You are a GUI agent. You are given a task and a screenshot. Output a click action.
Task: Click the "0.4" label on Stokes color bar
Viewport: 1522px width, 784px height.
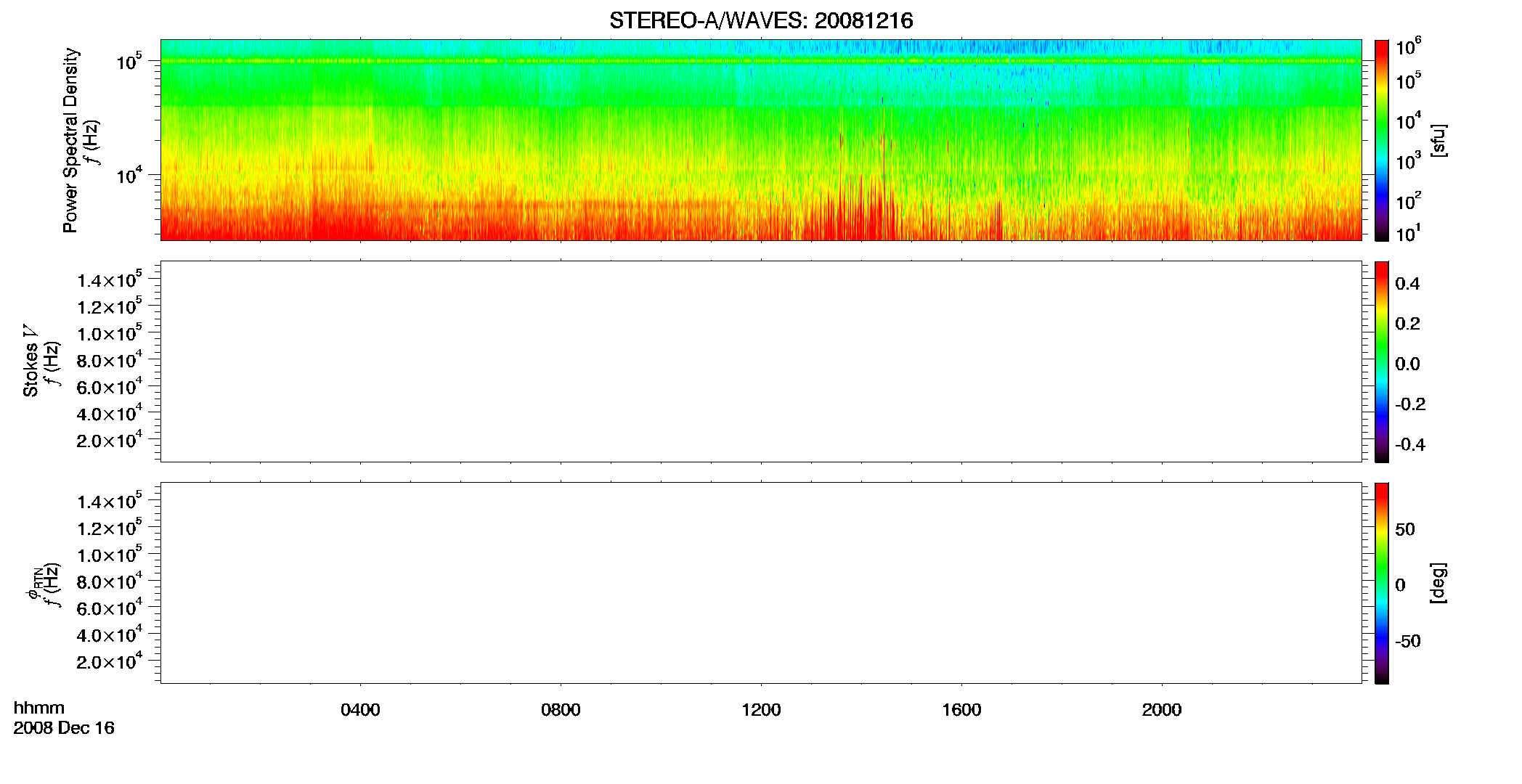click(x=1407, y=284)
